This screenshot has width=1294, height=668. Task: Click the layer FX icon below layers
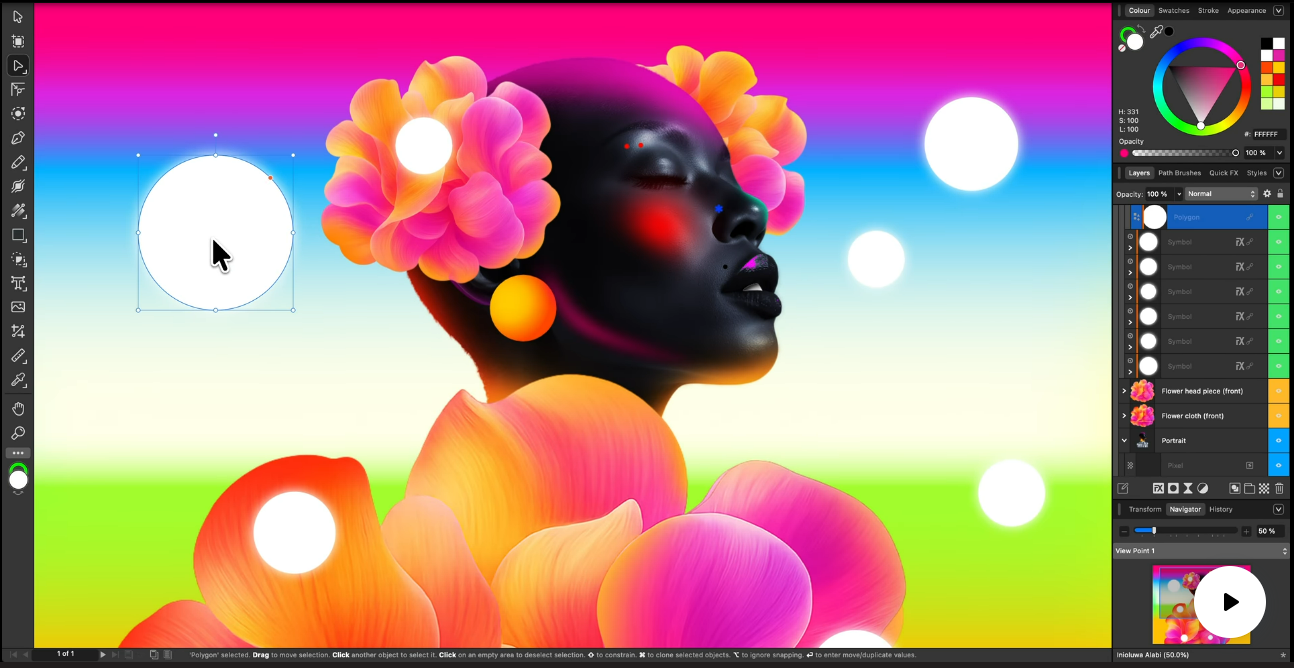(x=1158, y=489)
